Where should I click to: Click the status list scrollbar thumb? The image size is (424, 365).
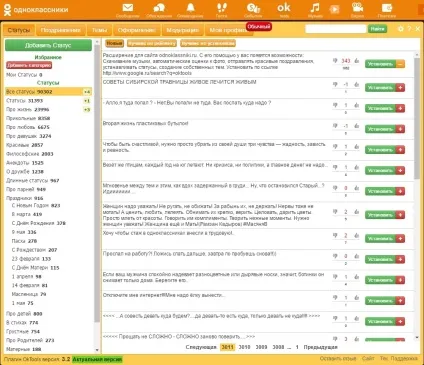click(417, 118)
